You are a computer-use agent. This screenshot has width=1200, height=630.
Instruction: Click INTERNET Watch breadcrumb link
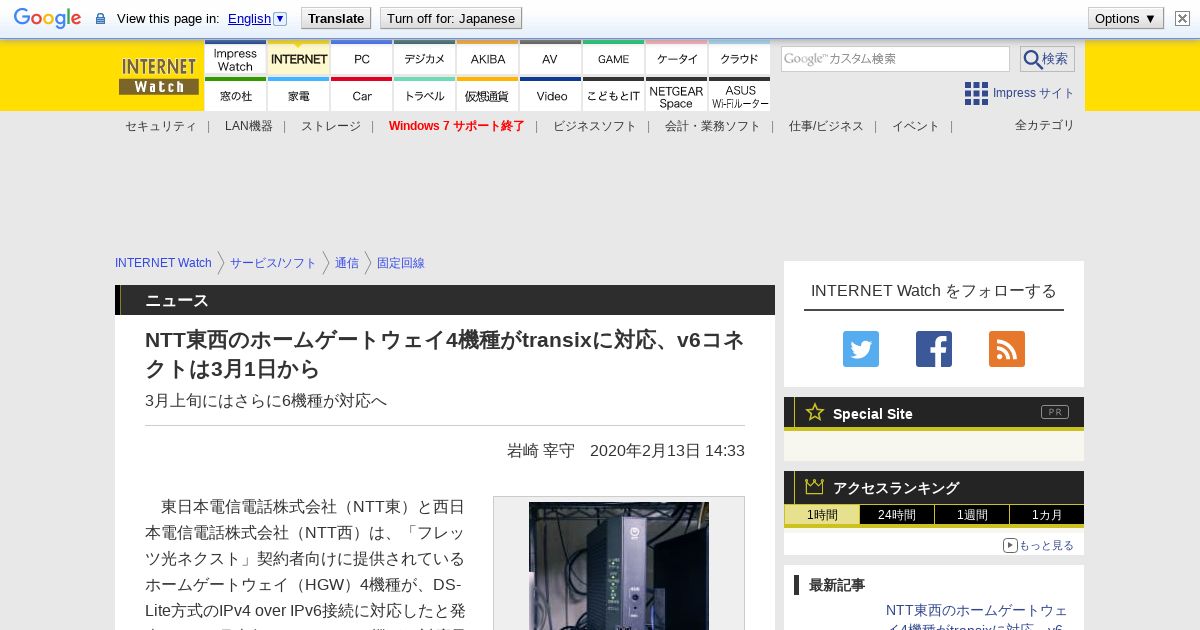(x=163, y=263)
